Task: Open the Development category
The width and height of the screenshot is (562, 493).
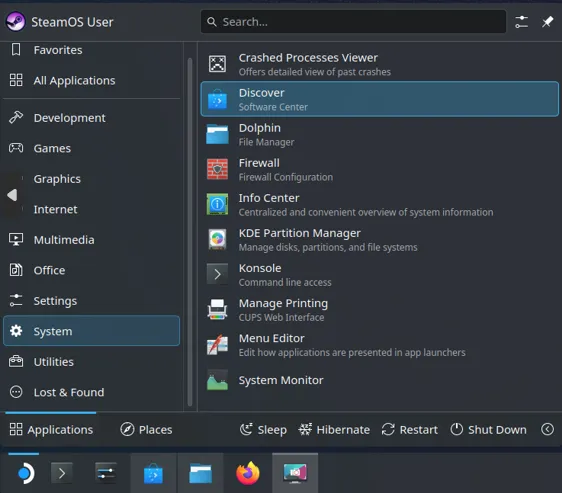Action: [x=91, y=118]
